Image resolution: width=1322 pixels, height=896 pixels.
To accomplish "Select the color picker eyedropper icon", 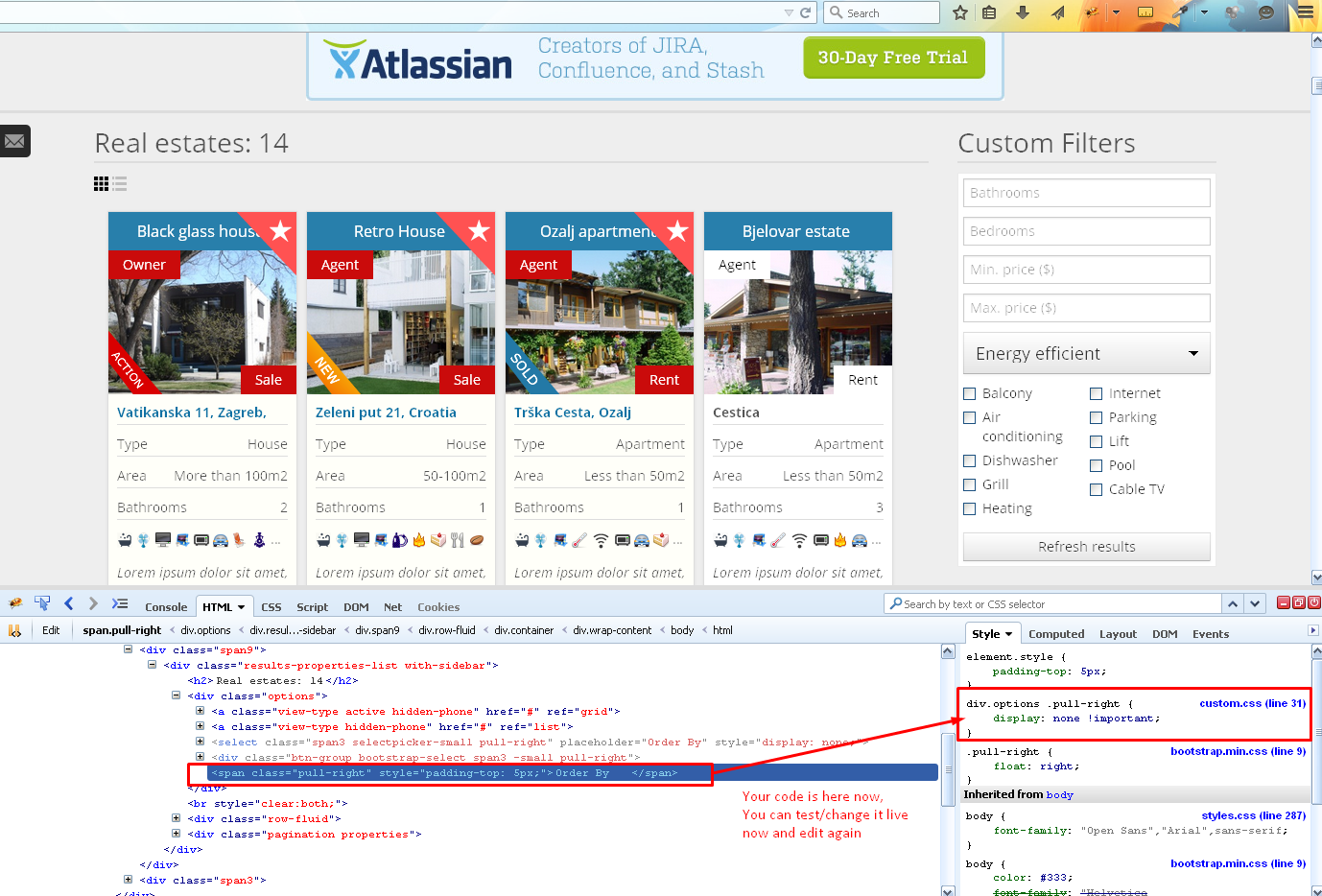I will 1180,12.
